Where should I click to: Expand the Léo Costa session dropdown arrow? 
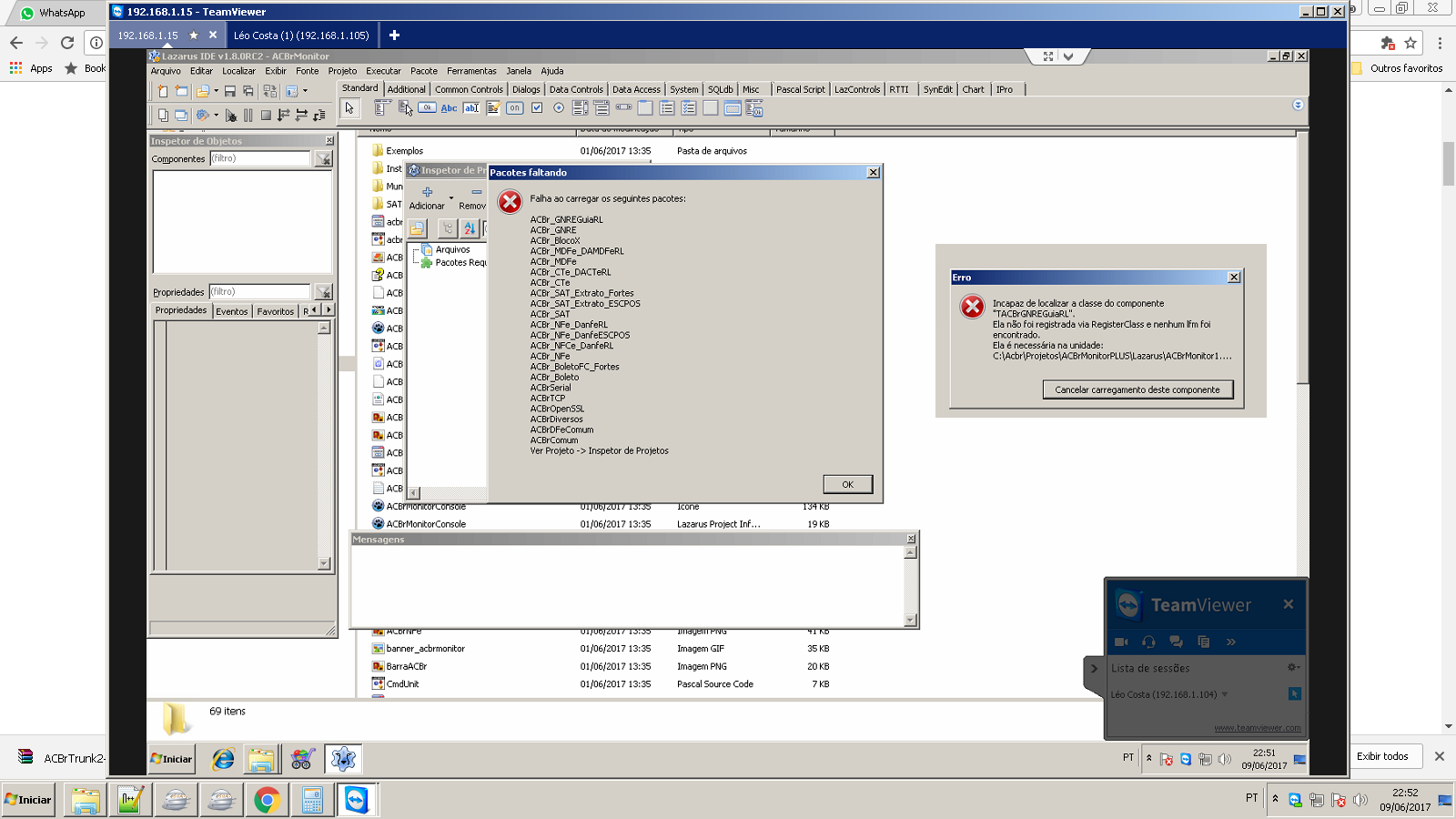tap(1225, 694)
